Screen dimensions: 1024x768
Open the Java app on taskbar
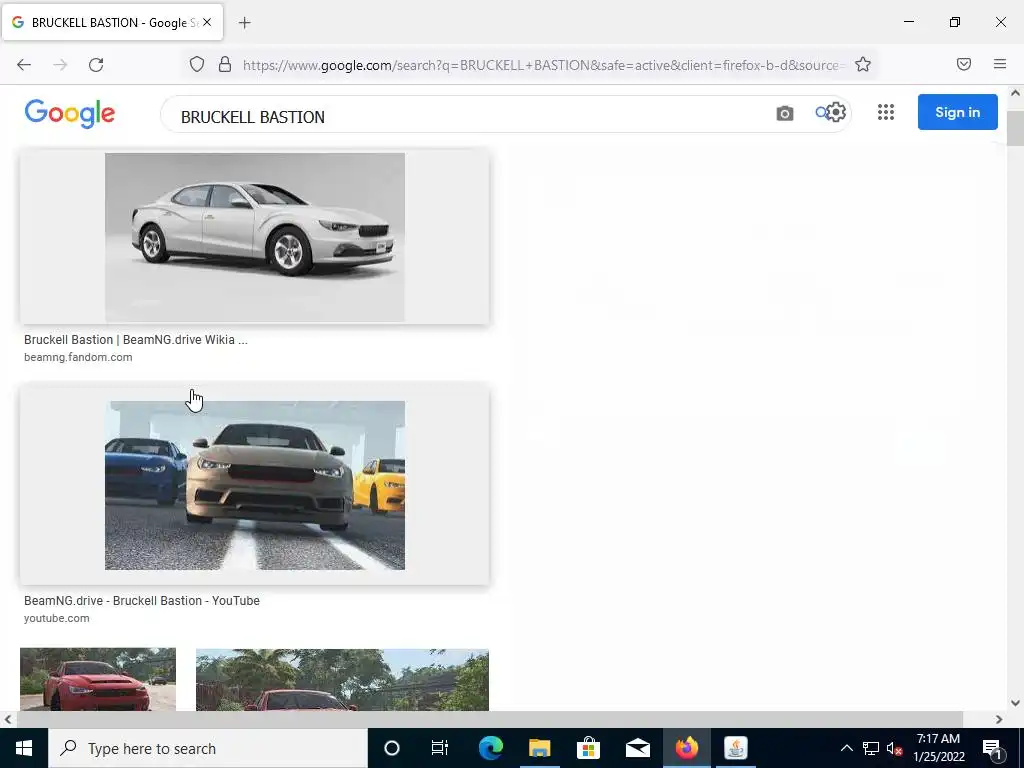point(735,748)
